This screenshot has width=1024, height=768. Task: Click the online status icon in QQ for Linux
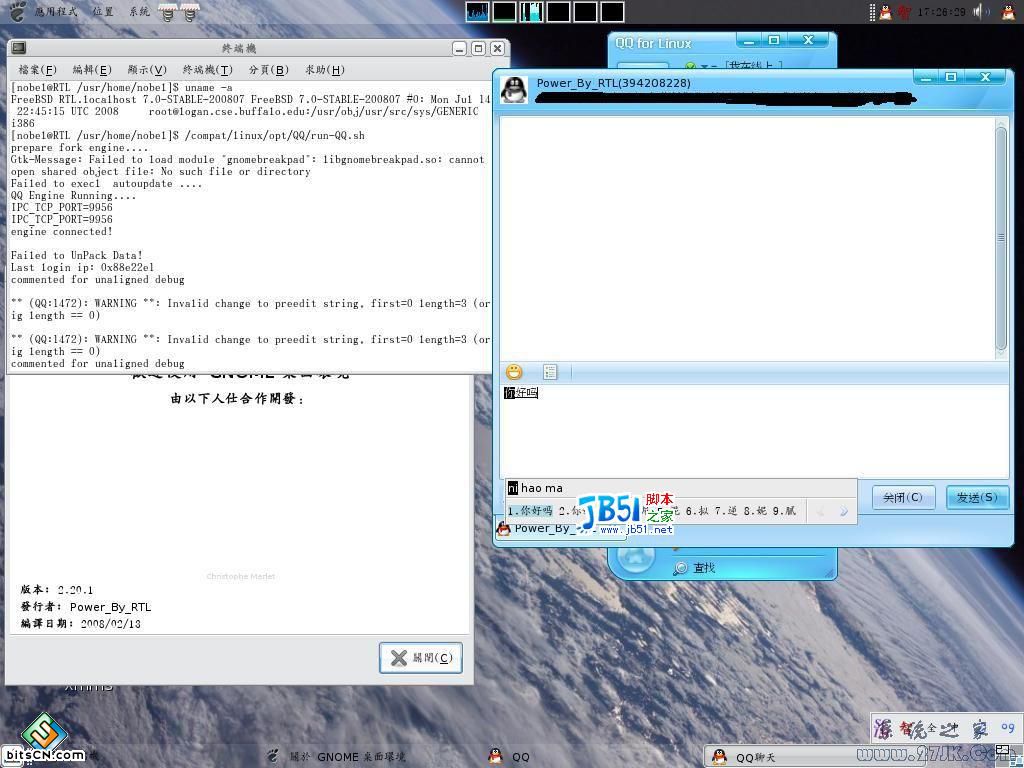690,66
